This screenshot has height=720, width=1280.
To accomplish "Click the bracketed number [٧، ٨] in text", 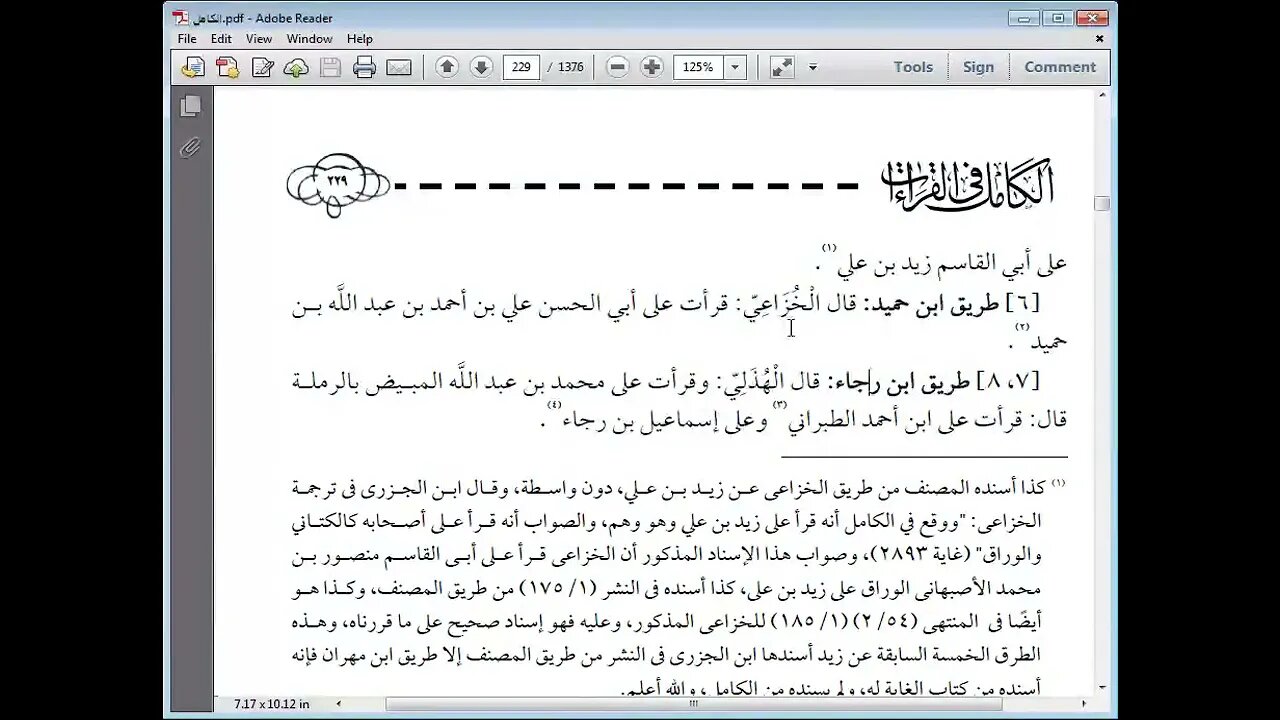I will 1011,382.
